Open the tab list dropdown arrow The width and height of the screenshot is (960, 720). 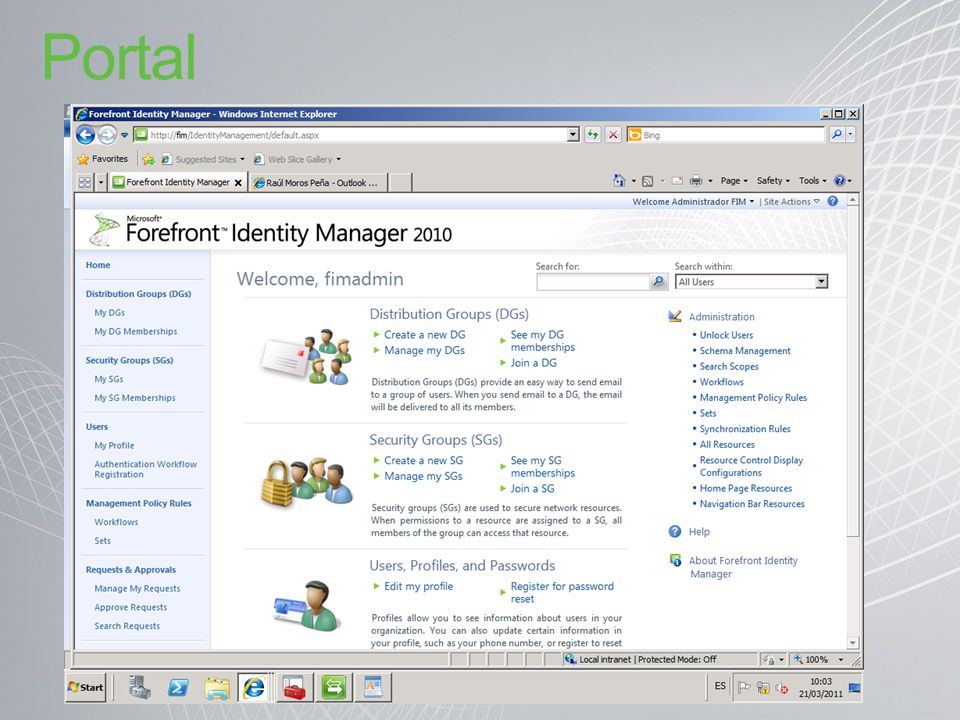(x=101, y=182)
